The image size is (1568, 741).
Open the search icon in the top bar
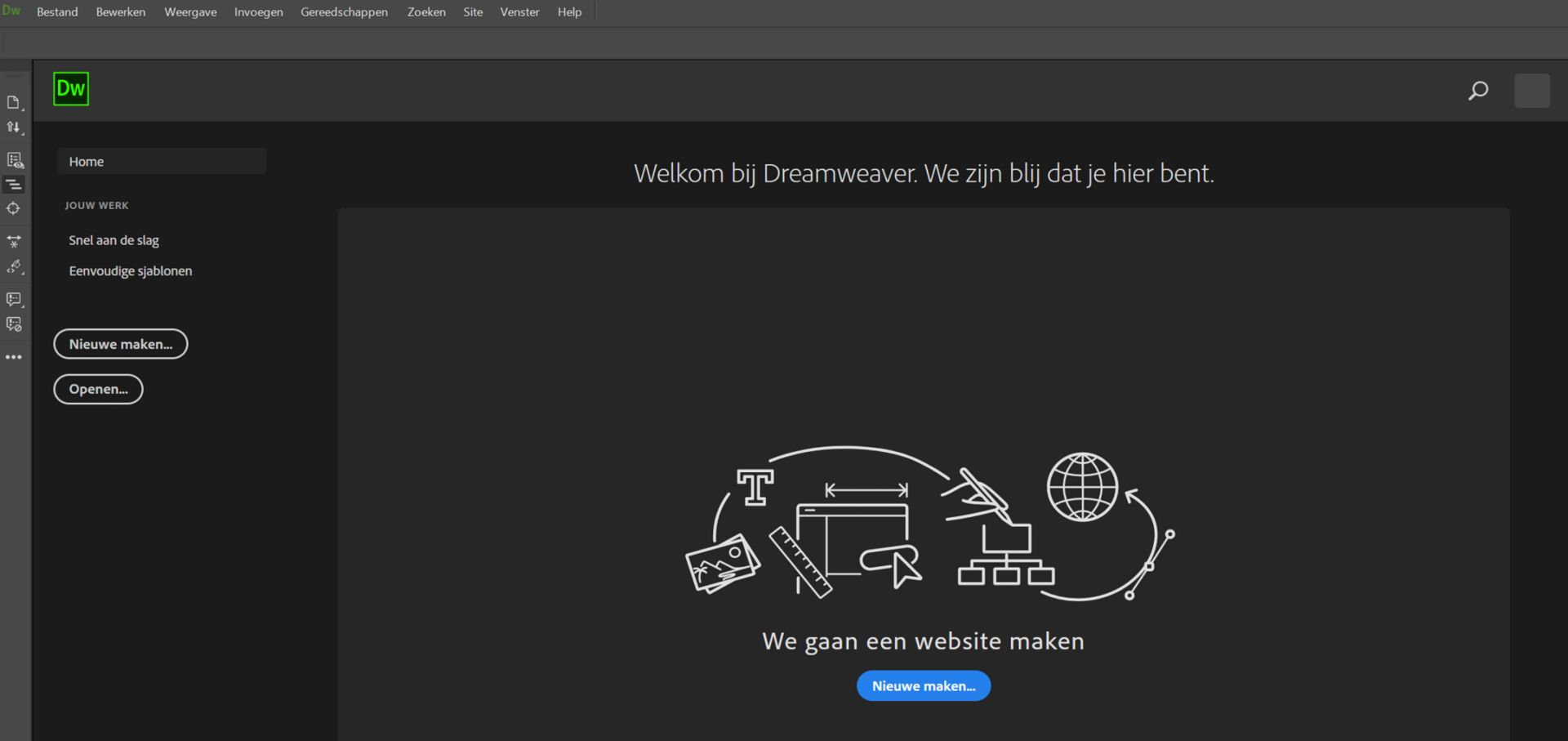click(1477, 90)
